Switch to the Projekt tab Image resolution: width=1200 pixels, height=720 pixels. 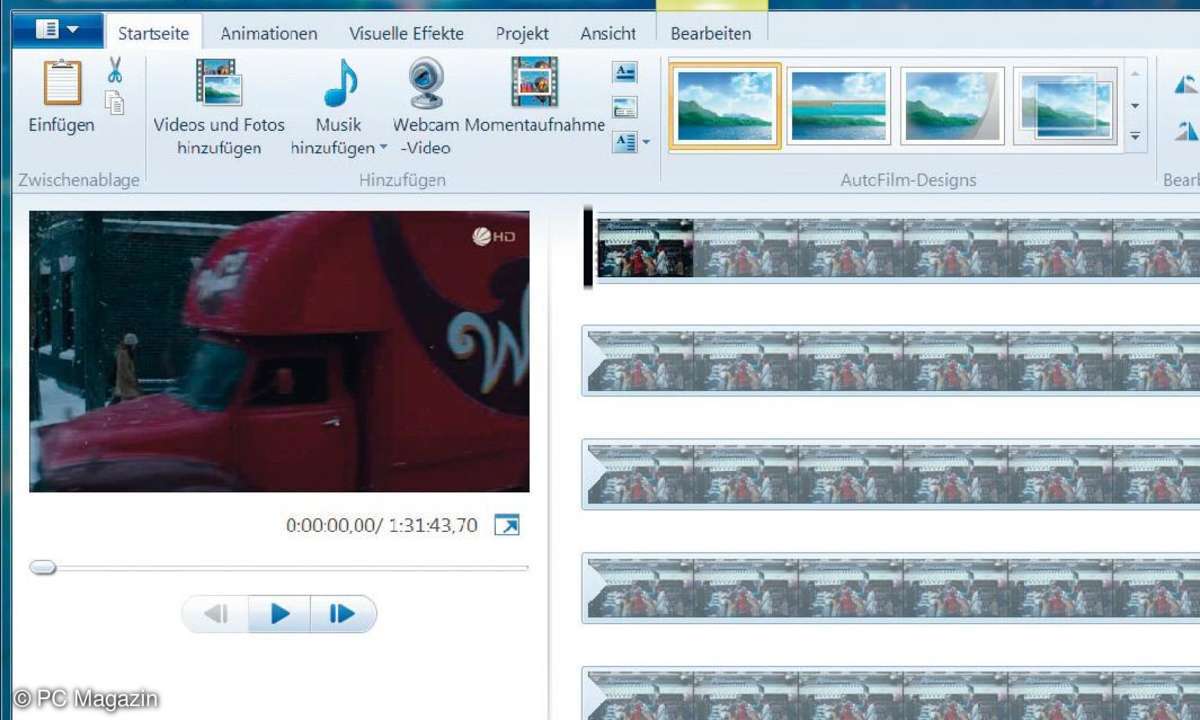[x=522, y=33]
